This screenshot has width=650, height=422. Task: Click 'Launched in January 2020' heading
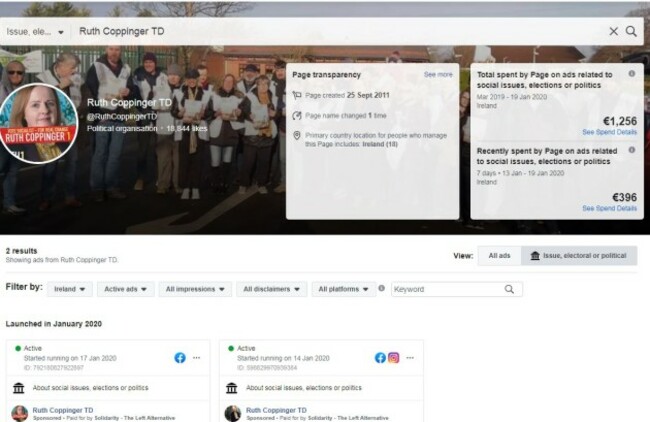(54, 324)
